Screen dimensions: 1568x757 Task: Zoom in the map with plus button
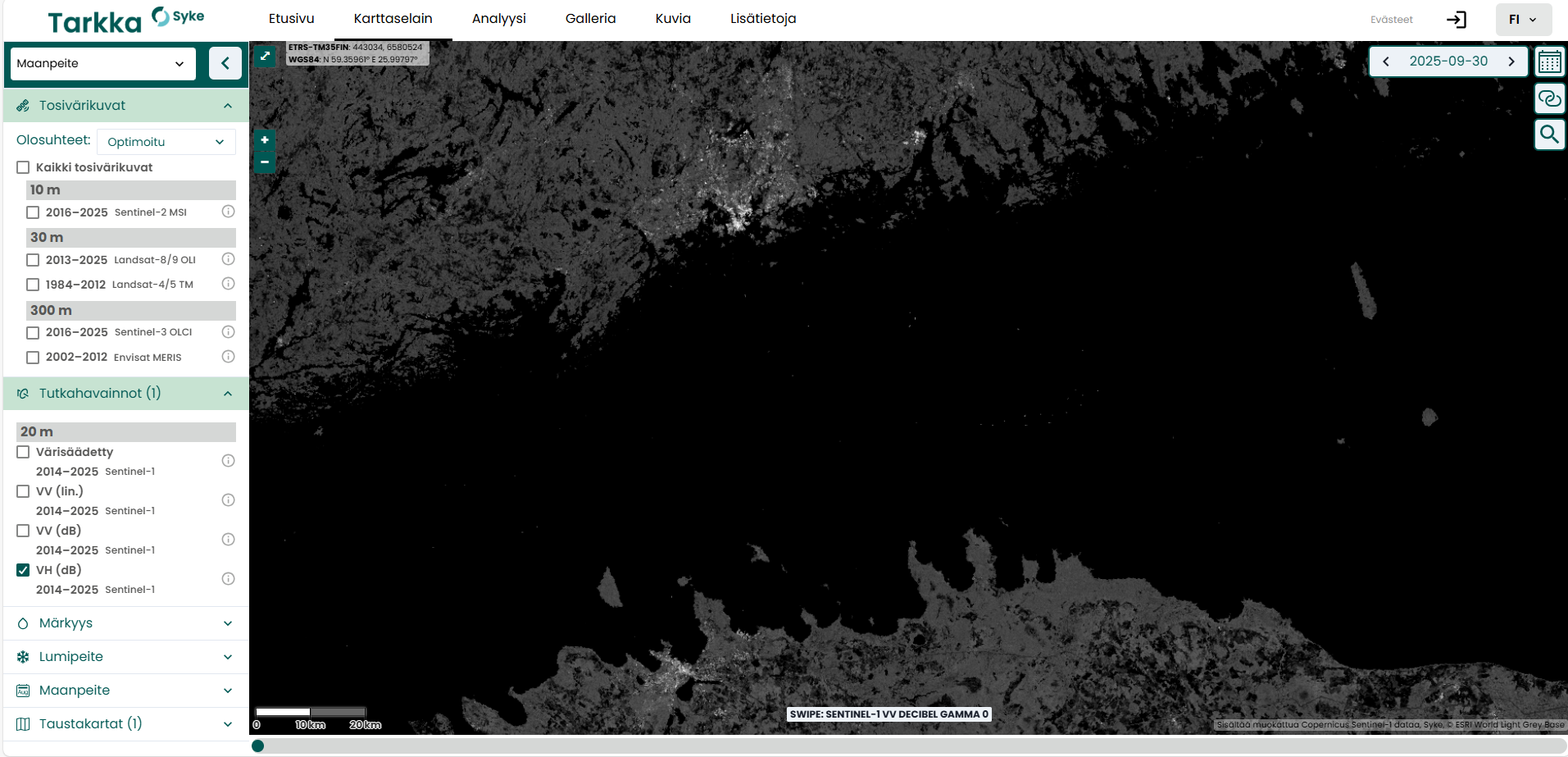click(x=265, y=140)
